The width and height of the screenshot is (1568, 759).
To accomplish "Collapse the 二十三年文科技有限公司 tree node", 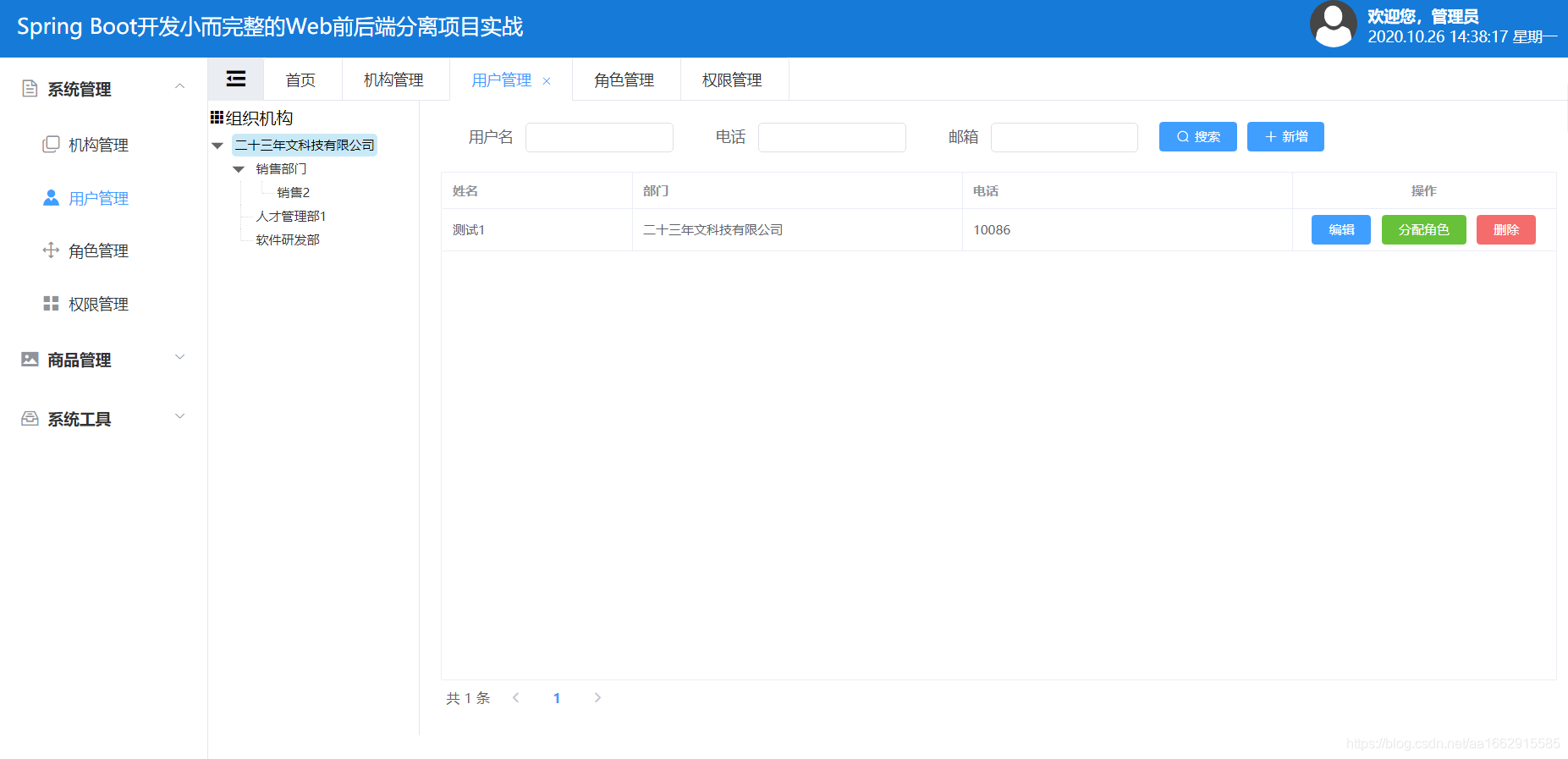I will (217, 146).
